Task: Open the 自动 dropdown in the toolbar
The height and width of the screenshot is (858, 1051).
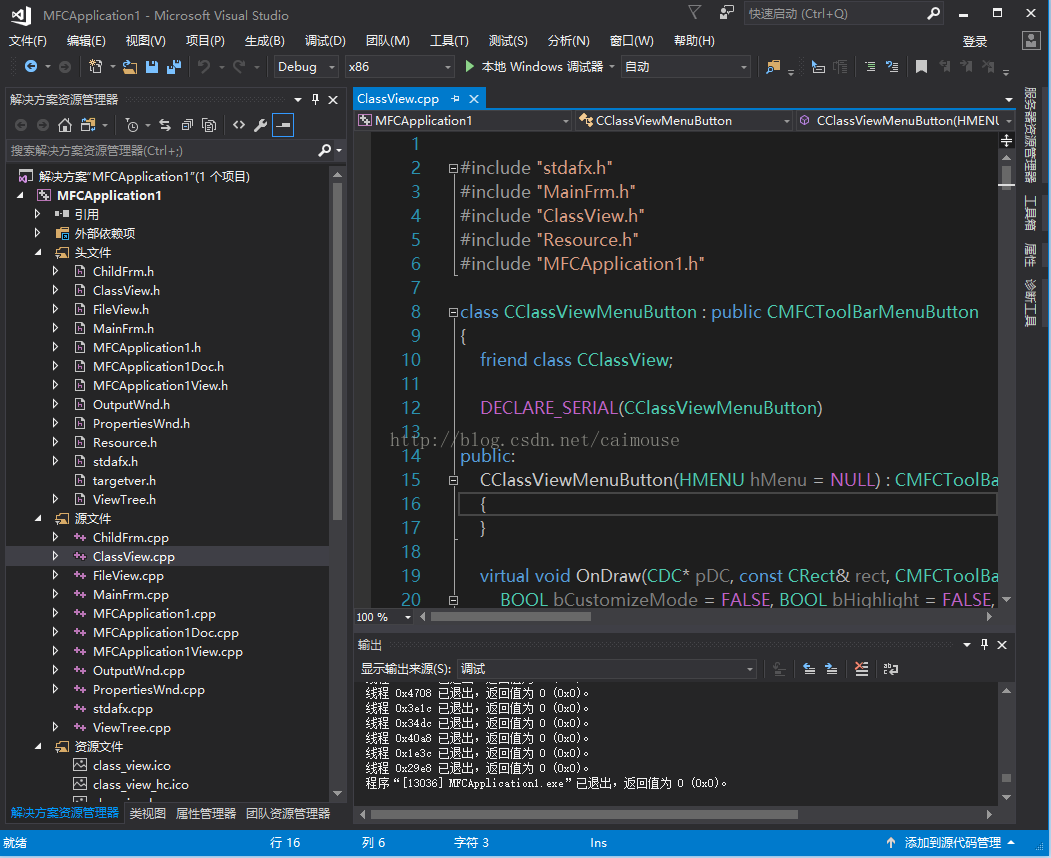Action: click(686, 66)
